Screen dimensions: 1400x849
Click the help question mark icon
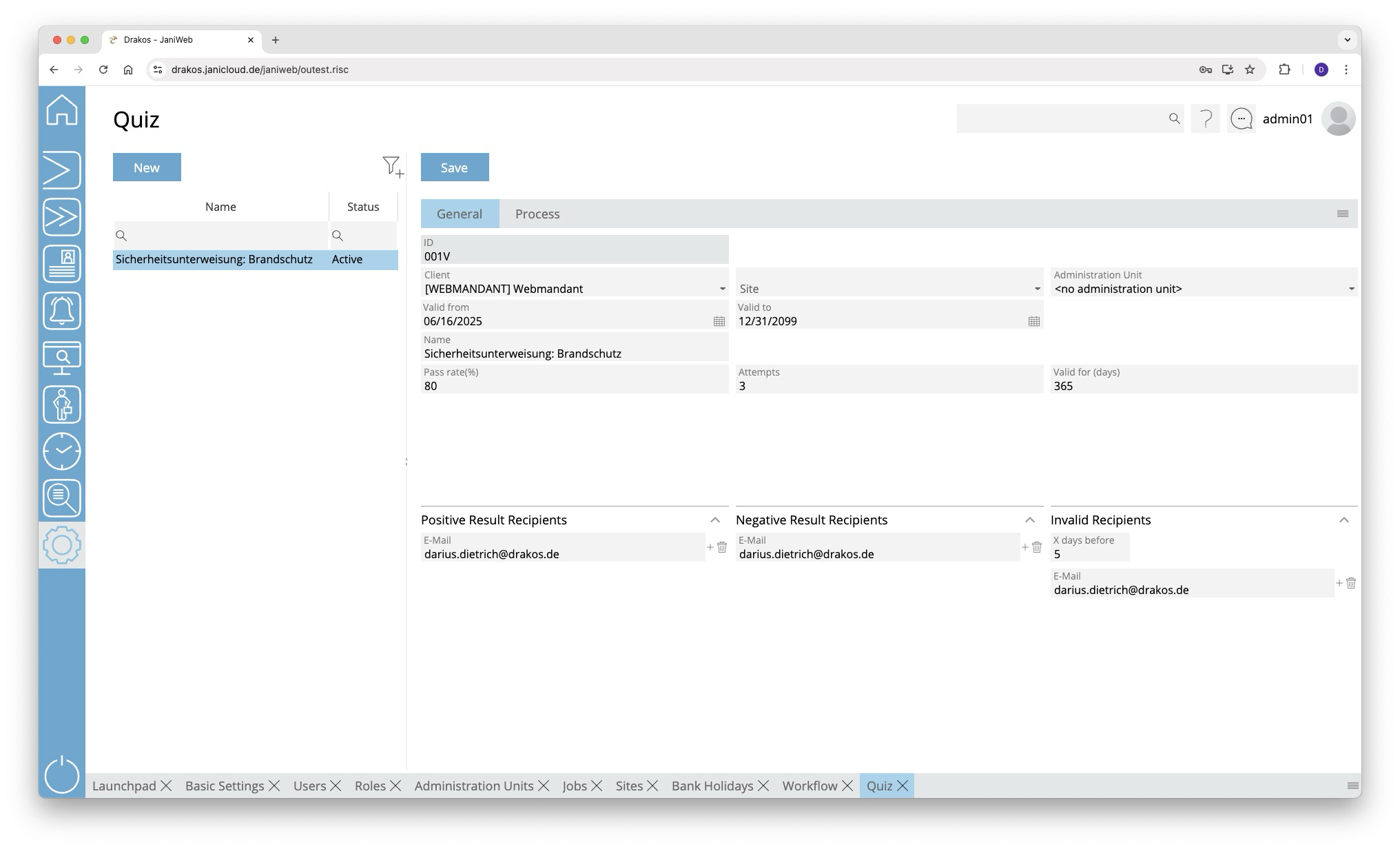[1205, 119]
